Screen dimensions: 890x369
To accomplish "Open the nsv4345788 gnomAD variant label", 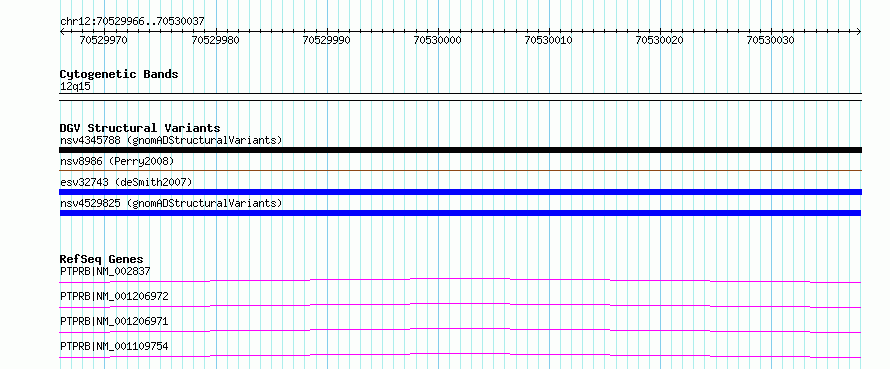I will (x=171, y=140).
